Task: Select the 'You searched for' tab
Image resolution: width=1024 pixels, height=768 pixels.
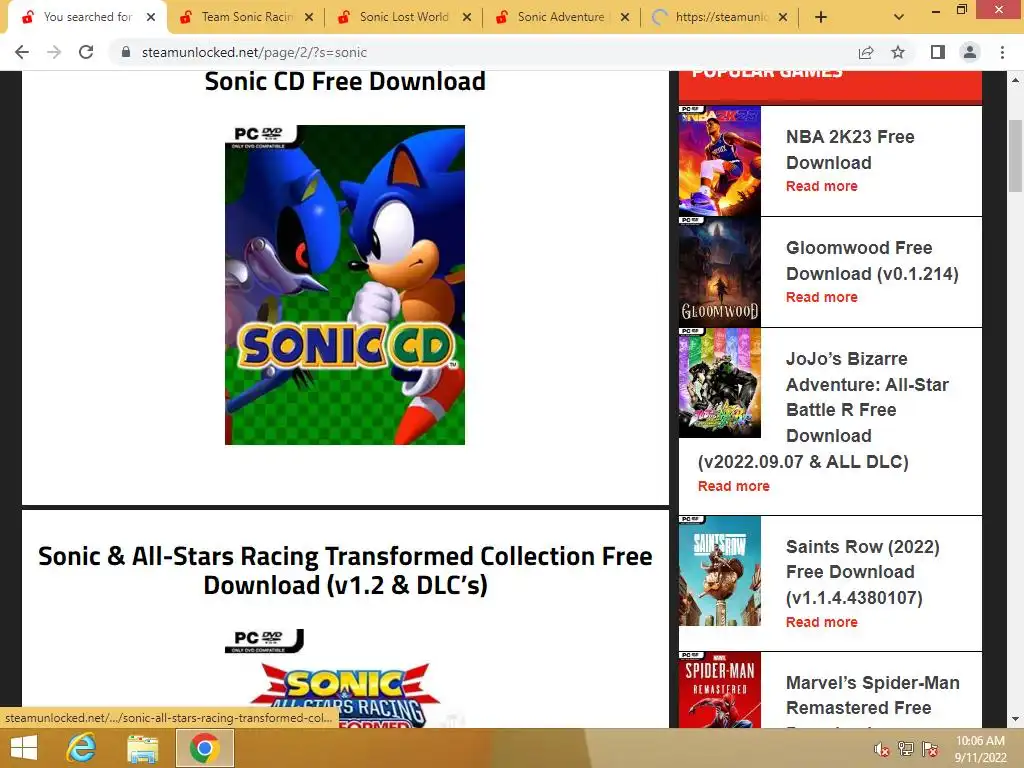Action: click(88, 17)
